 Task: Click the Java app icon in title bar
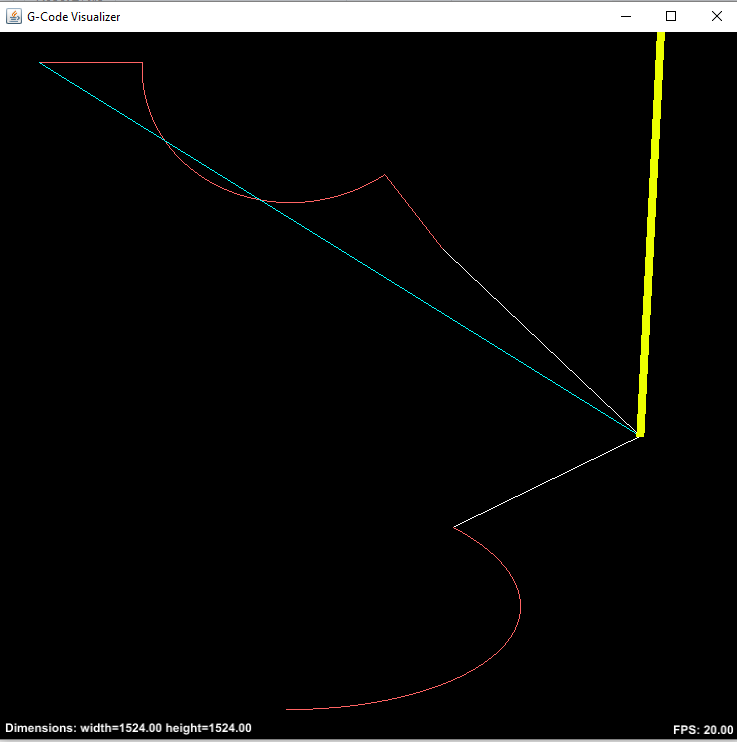tap(14, 17)
